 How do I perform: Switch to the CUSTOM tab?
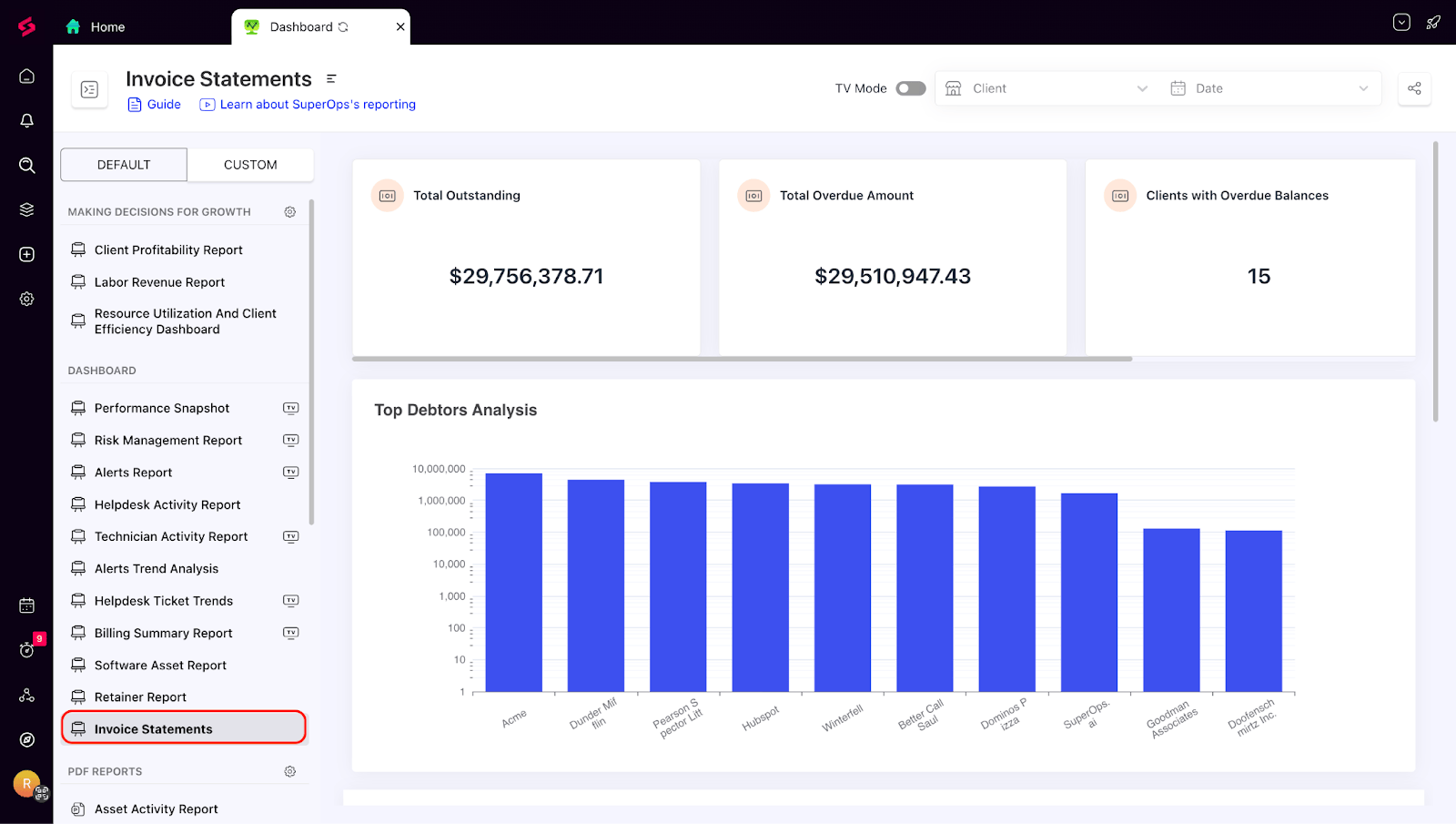pos(250,165)
